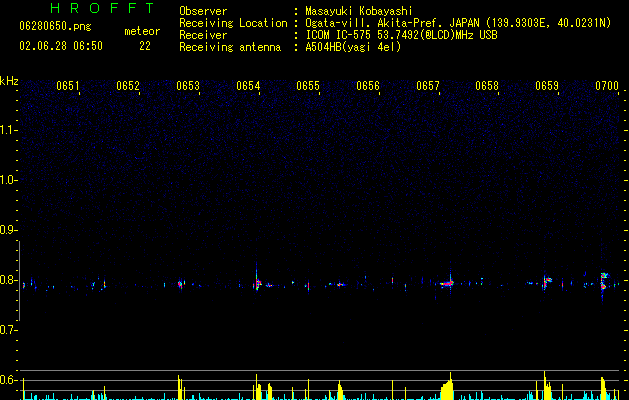Click the 0.8 kHz axis label
The width and height of the screenshot is (629, 400).
click(8, 280)
